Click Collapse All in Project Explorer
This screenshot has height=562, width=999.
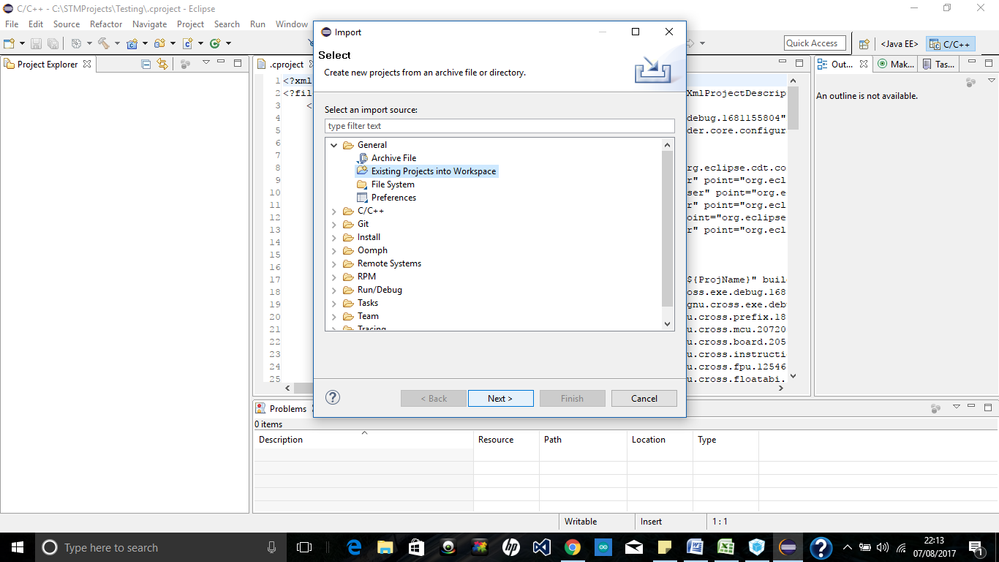[x=146, y=64]
